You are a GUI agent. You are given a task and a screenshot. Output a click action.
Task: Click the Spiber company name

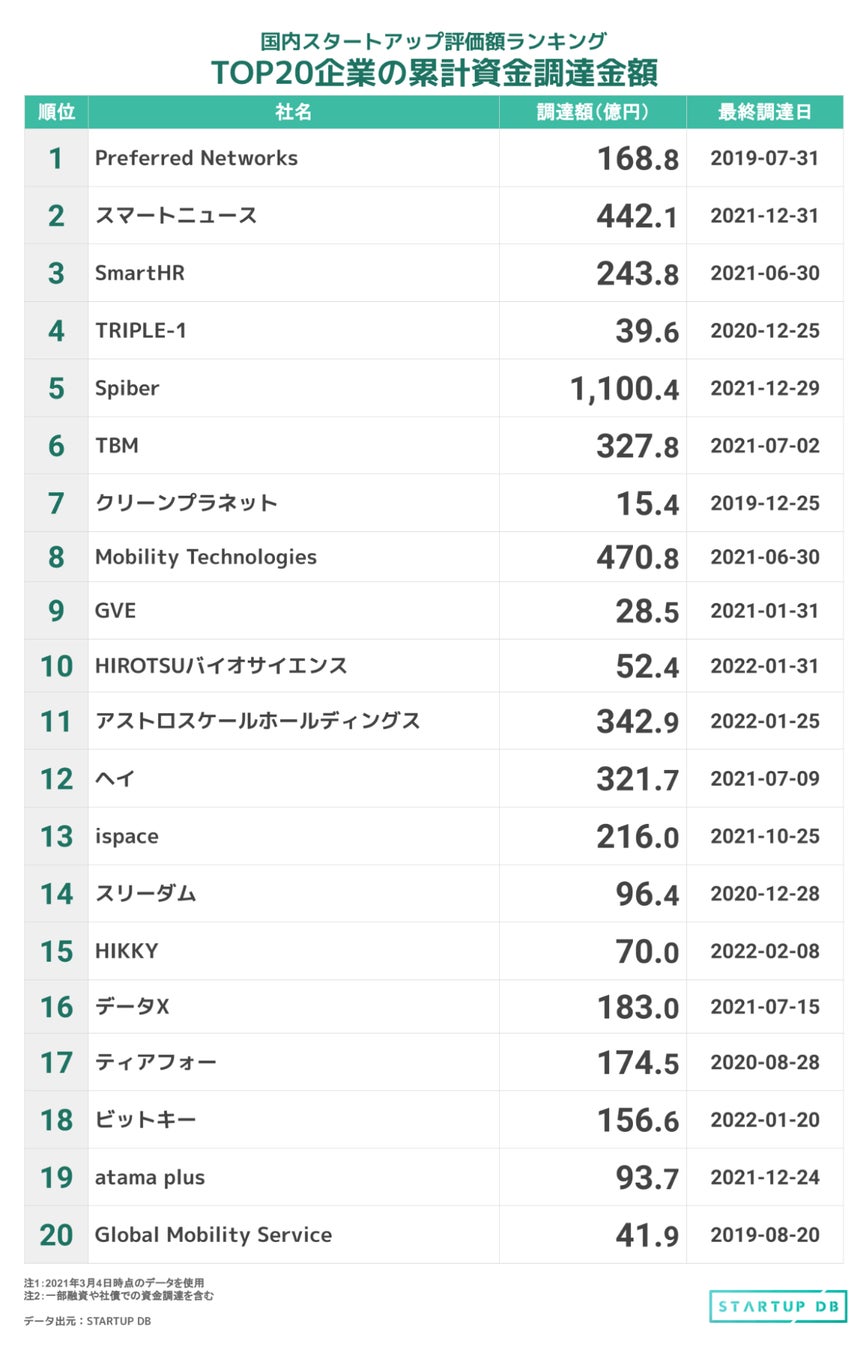coord(127,388)
